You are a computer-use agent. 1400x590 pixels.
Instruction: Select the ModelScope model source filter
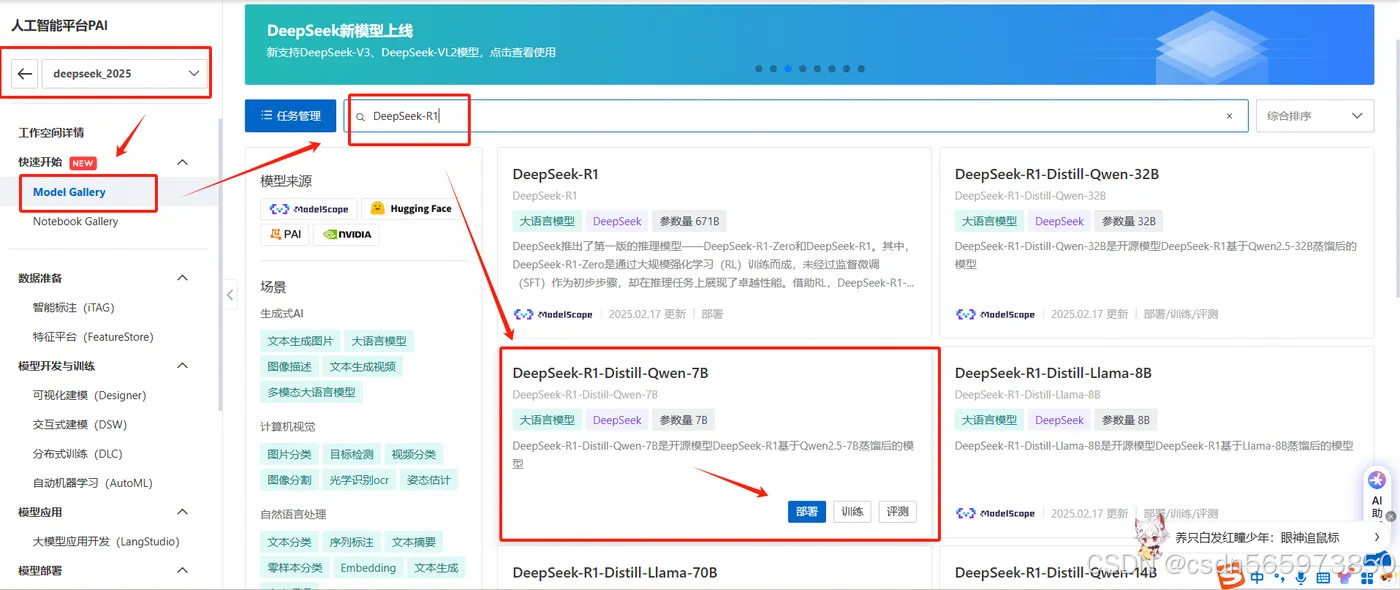[308, 208]
